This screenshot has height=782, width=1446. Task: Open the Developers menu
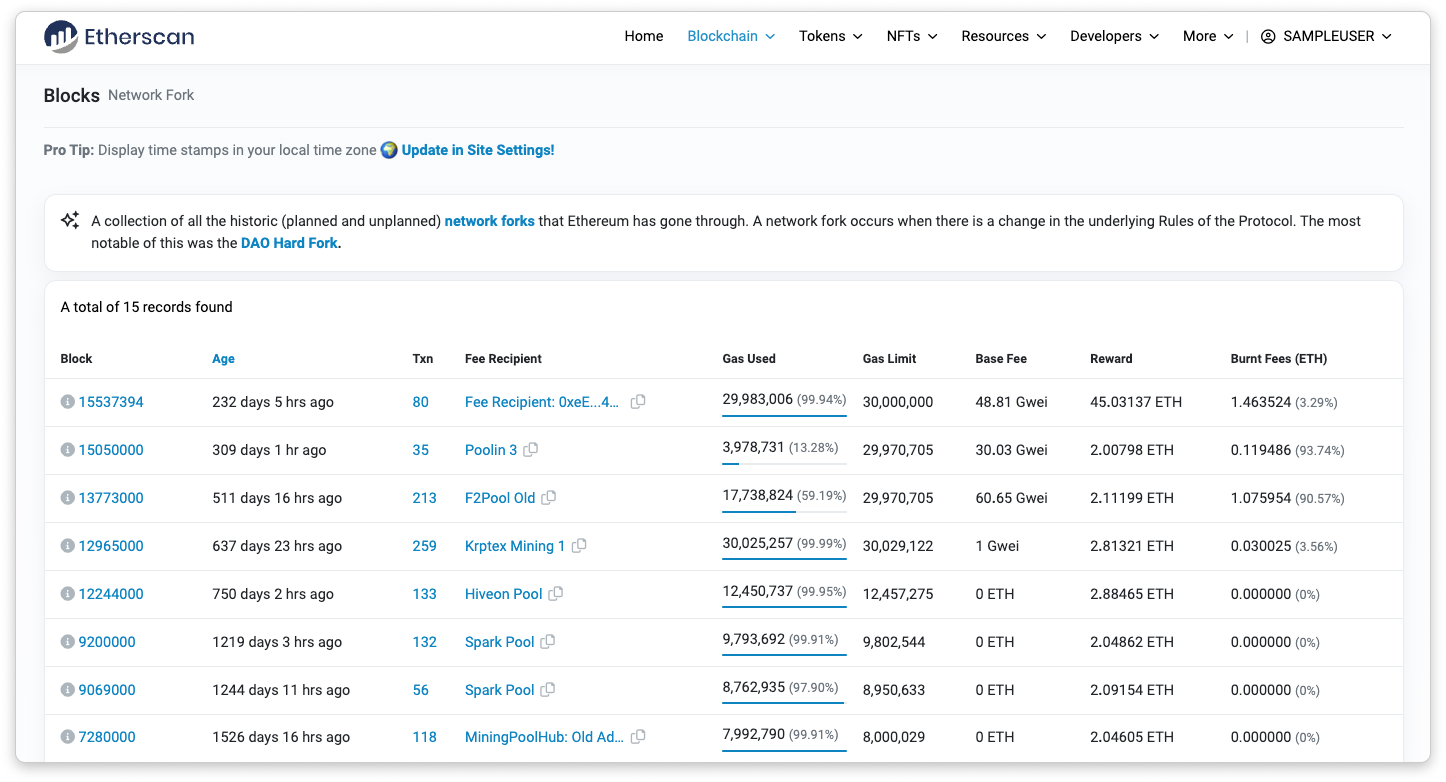1114,36
